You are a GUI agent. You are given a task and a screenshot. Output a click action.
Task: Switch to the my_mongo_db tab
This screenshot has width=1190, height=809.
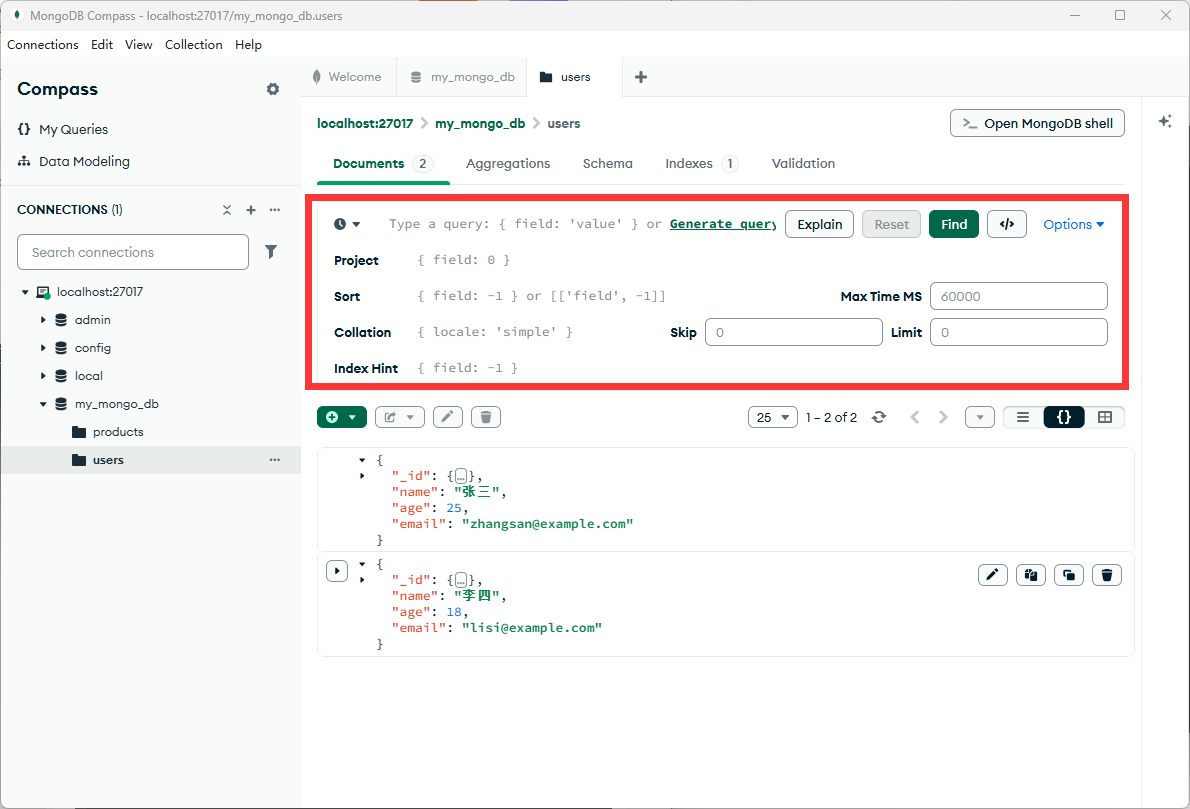click(x=462, y=77)
